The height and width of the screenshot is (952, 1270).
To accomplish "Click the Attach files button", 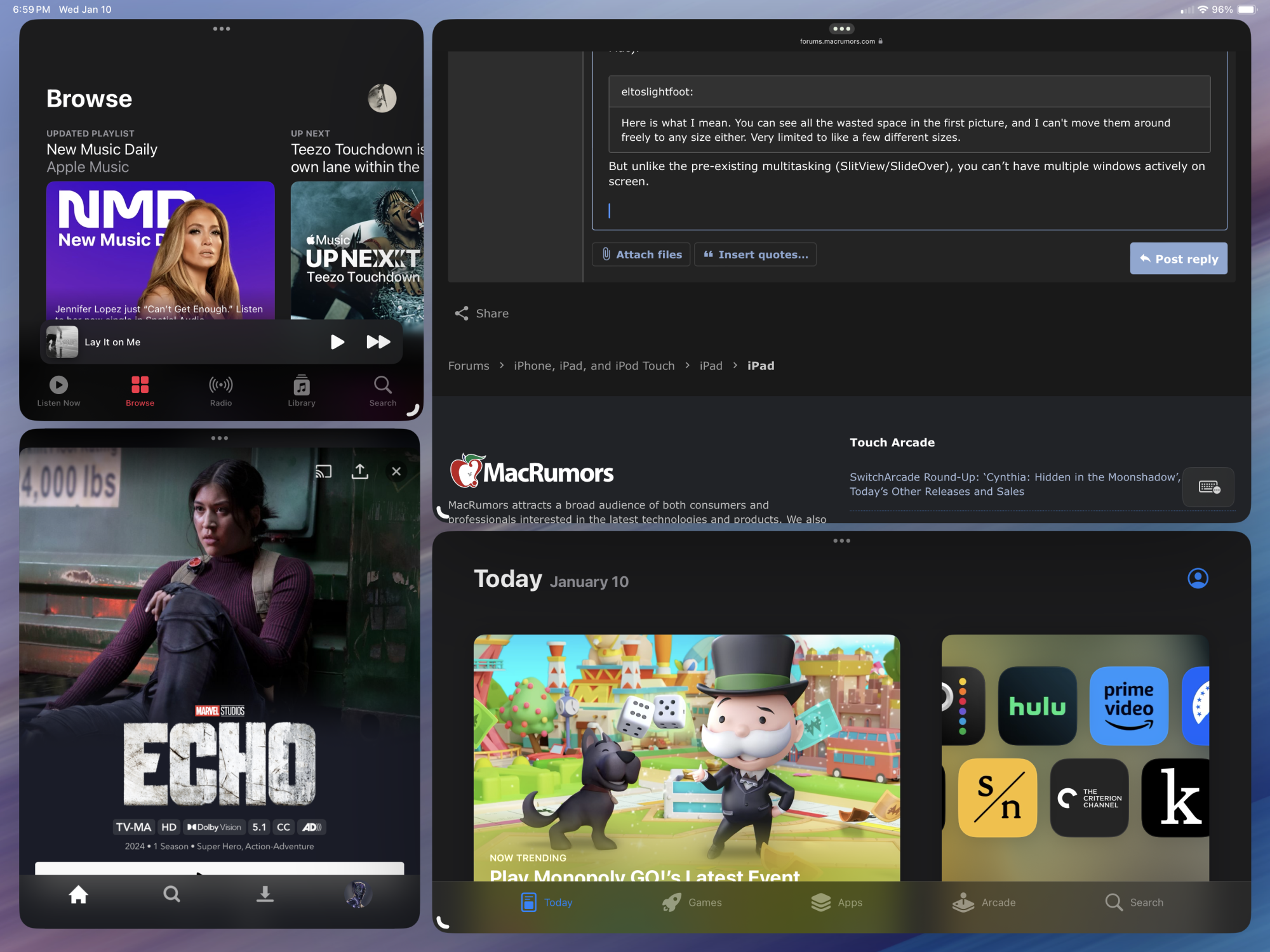I will (x=641, y=255).
